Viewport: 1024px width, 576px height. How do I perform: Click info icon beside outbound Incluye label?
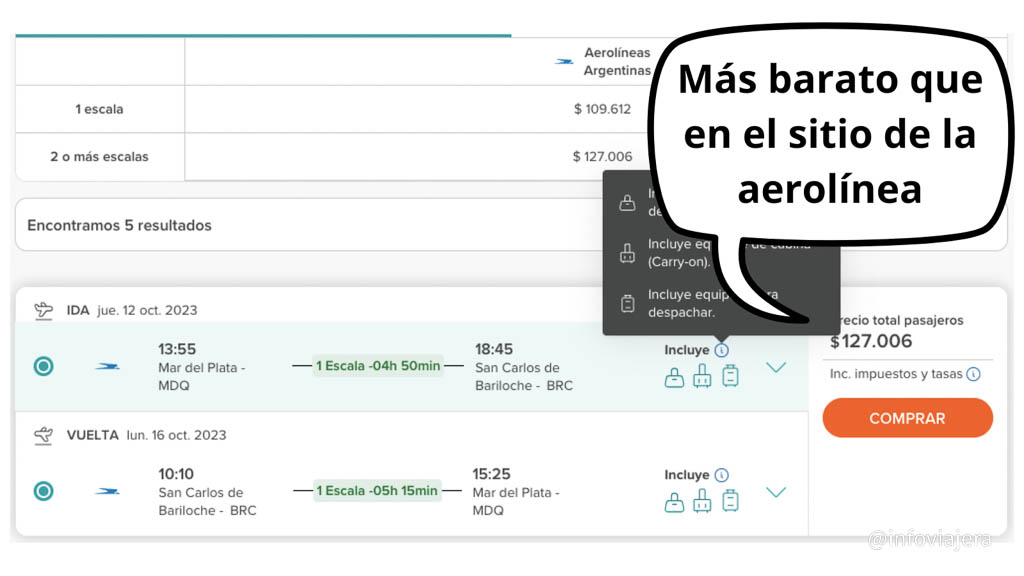point(722,350)
